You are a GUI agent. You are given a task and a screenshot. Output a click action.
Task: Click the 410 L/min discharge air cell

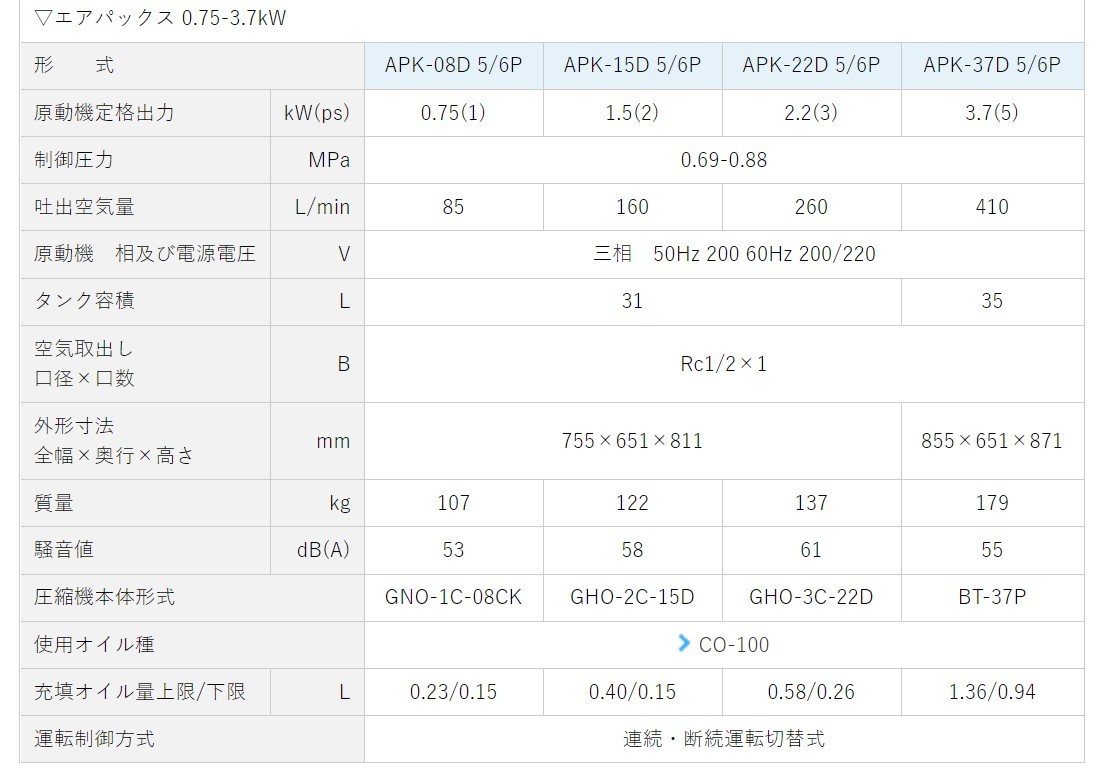(991, 207)
